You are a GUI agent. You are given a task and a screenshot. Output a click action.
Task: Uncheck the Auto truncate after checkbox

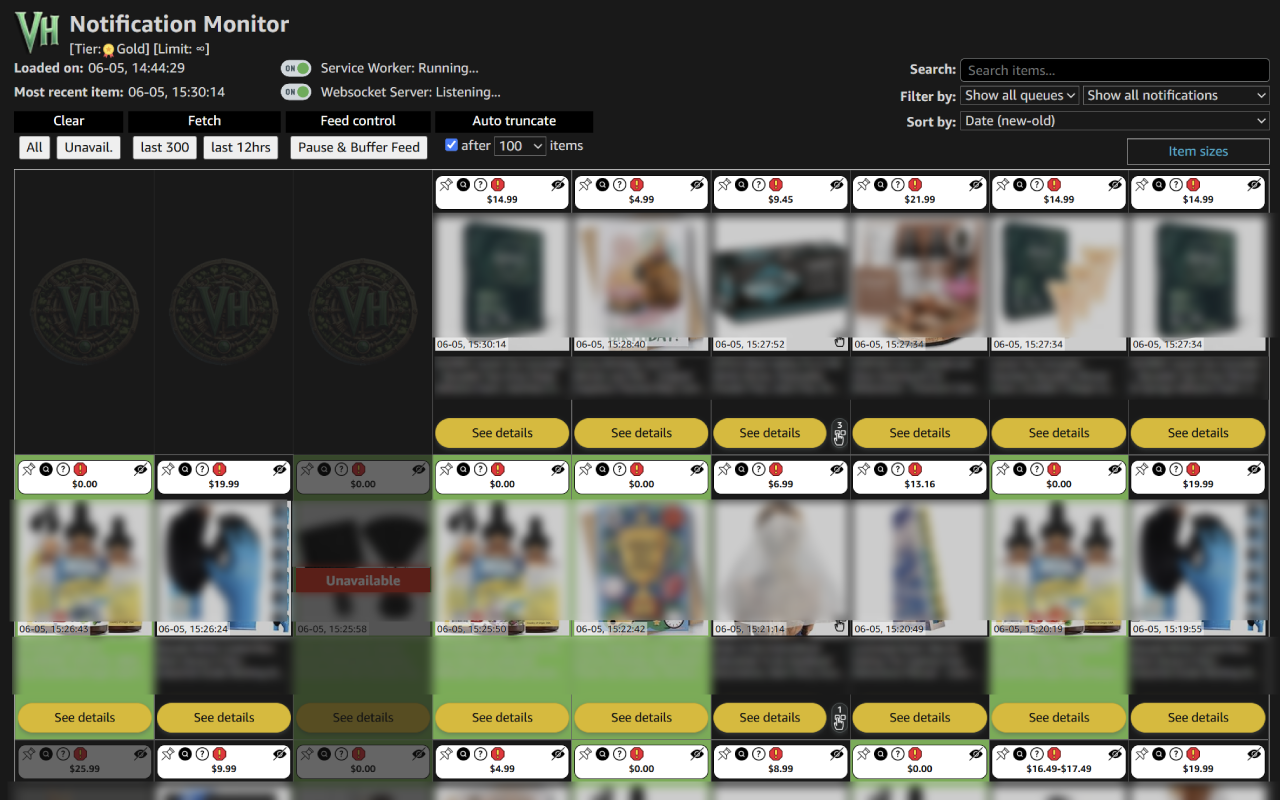[451, 145]
